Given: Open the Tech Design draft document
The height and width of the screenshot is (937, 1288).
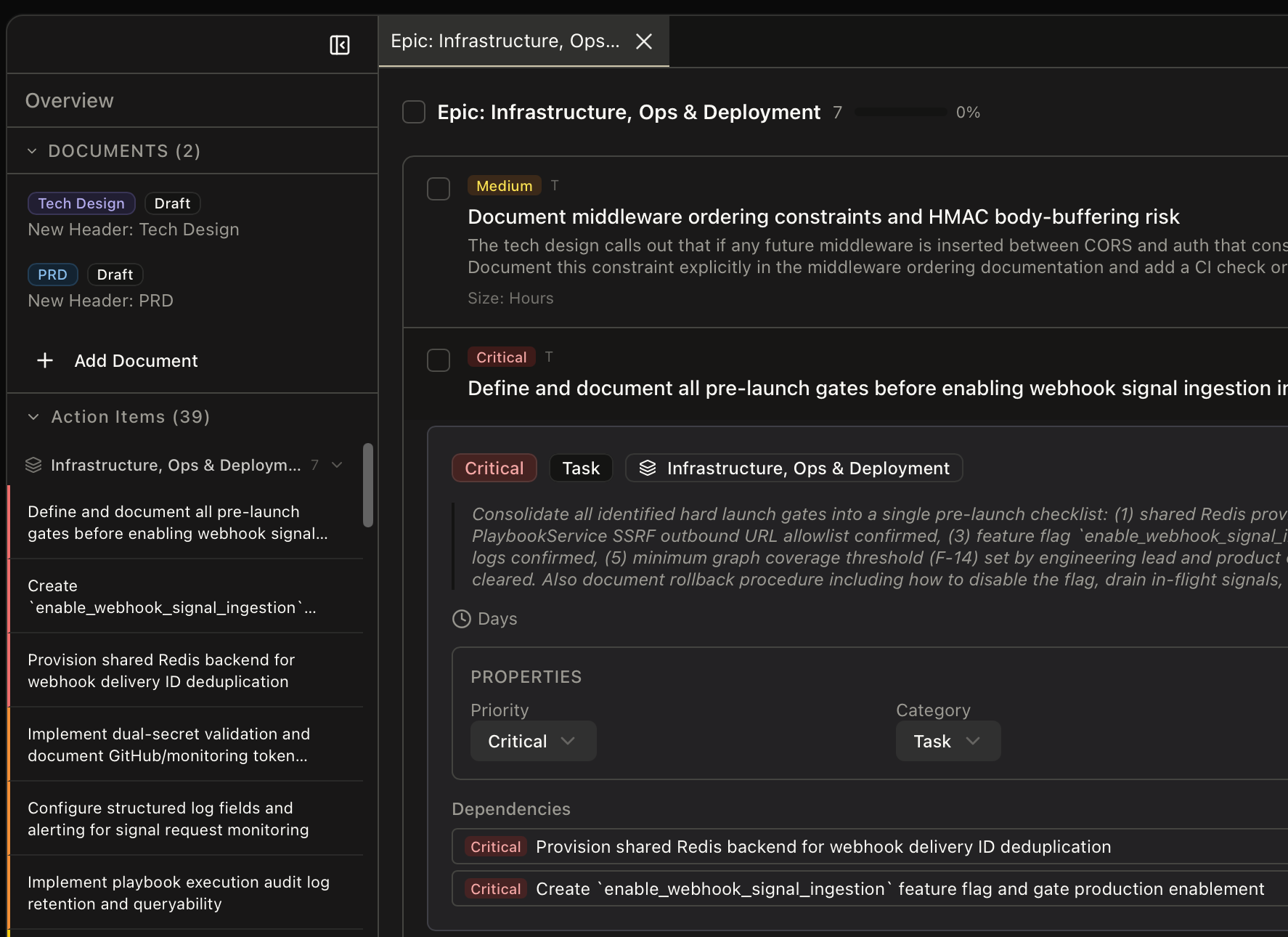Looking at the screenshot, I should point(134,230).
